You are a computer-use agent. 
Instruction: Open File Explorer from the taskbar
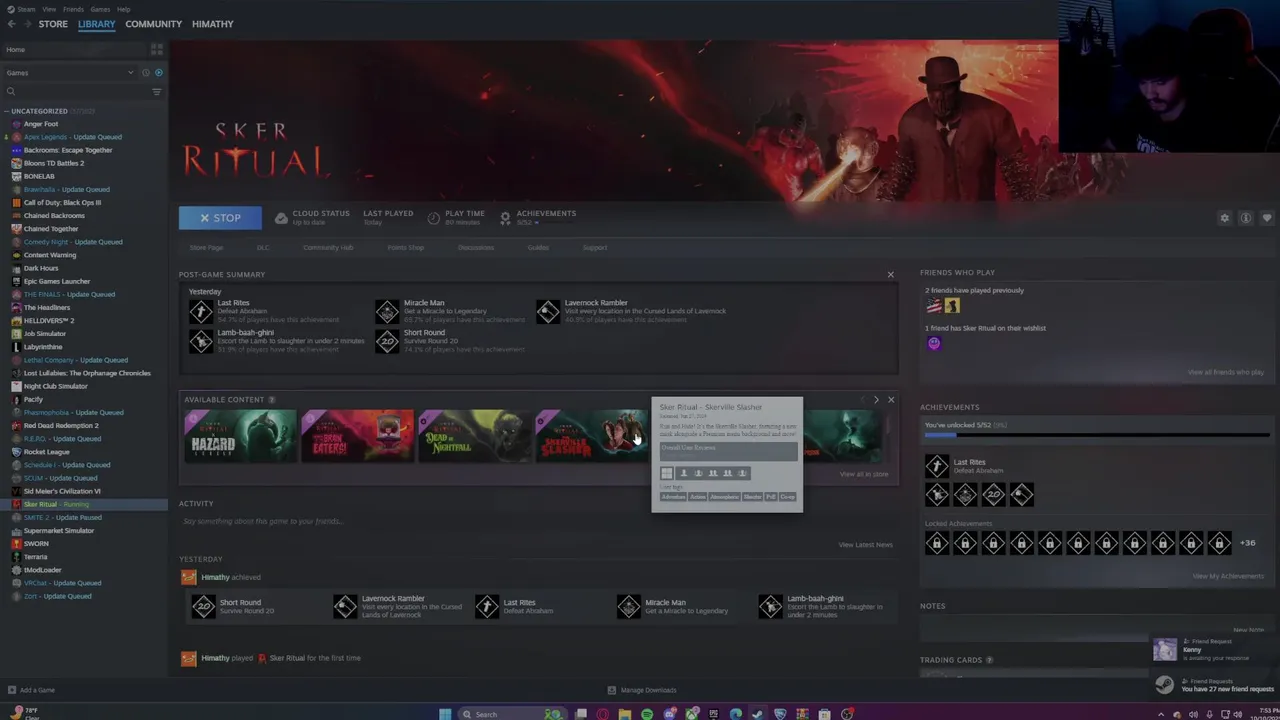(625, 714)
